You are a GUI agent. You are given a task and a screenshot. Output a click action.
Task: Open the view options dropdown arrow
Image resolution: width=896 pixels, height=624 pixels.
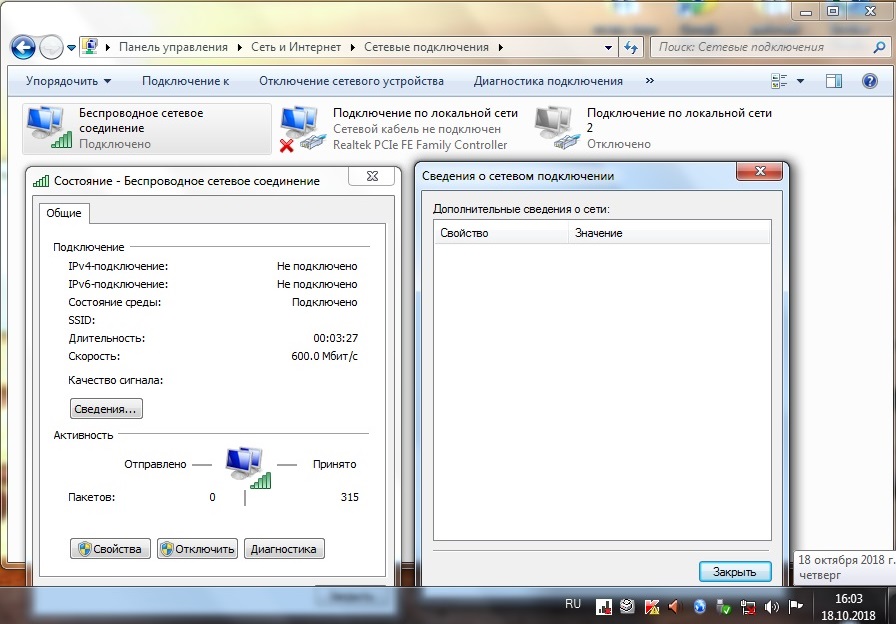pos(801,81)
